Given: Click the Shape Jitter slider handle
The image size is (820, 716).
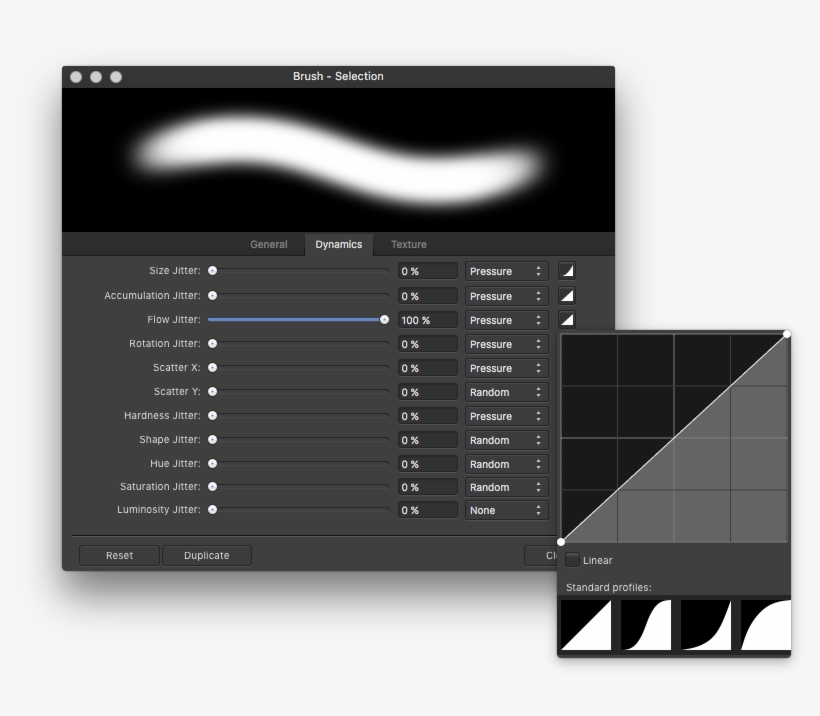Looking at the screenshot, I should [x=212, y=440].
